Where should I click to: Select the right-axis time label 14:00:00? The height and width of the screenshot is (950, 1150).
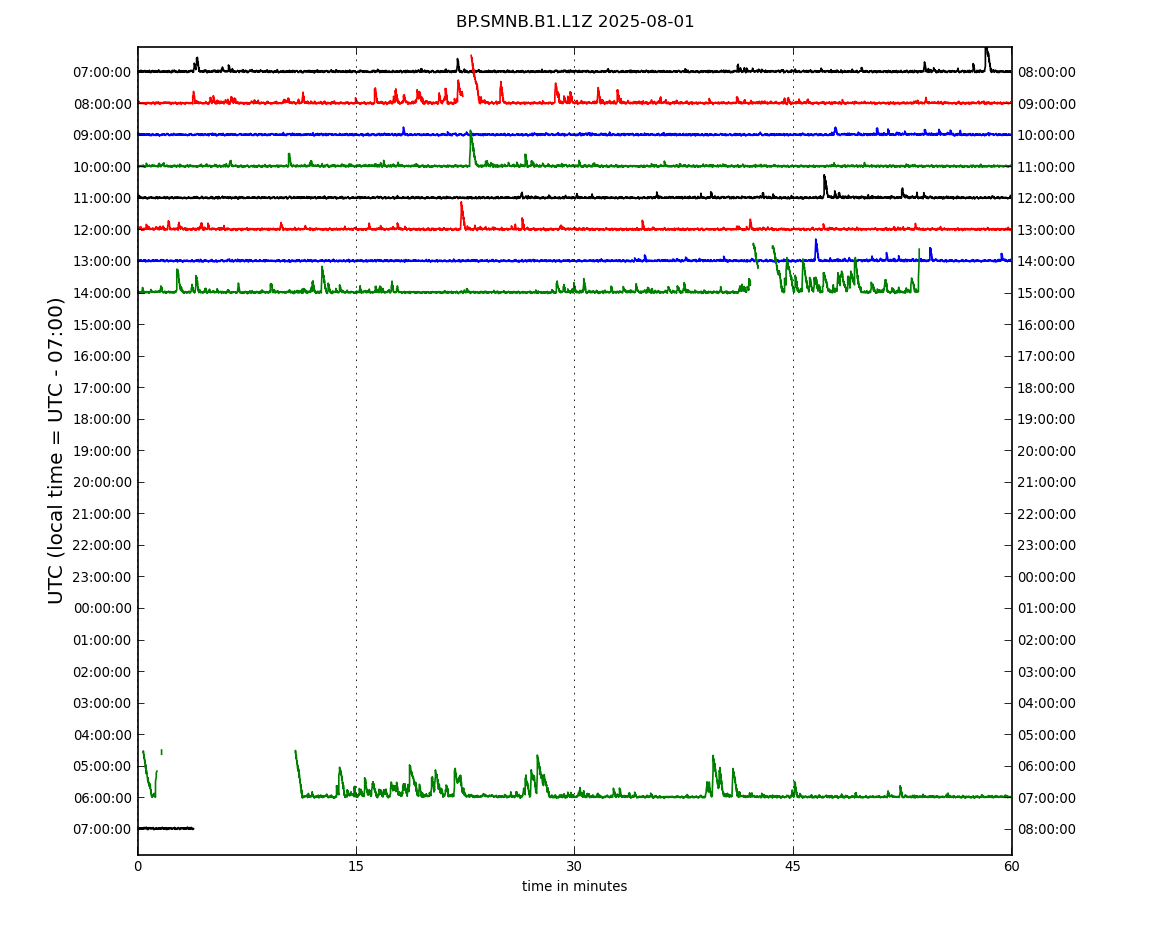pyautogui.click(x=1047, y=262)
